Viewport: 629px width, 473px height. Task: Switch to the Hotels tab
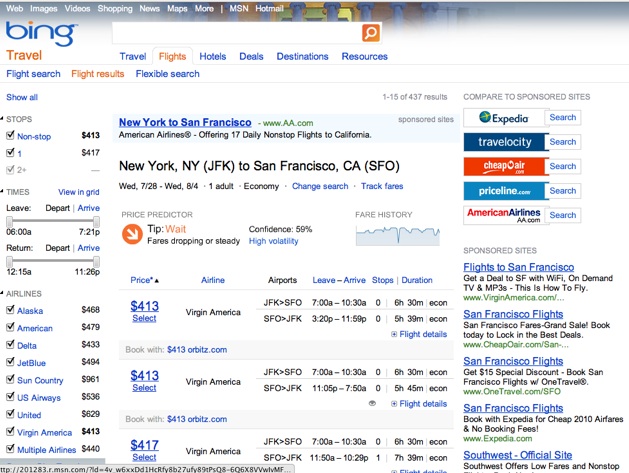point(213,57)
